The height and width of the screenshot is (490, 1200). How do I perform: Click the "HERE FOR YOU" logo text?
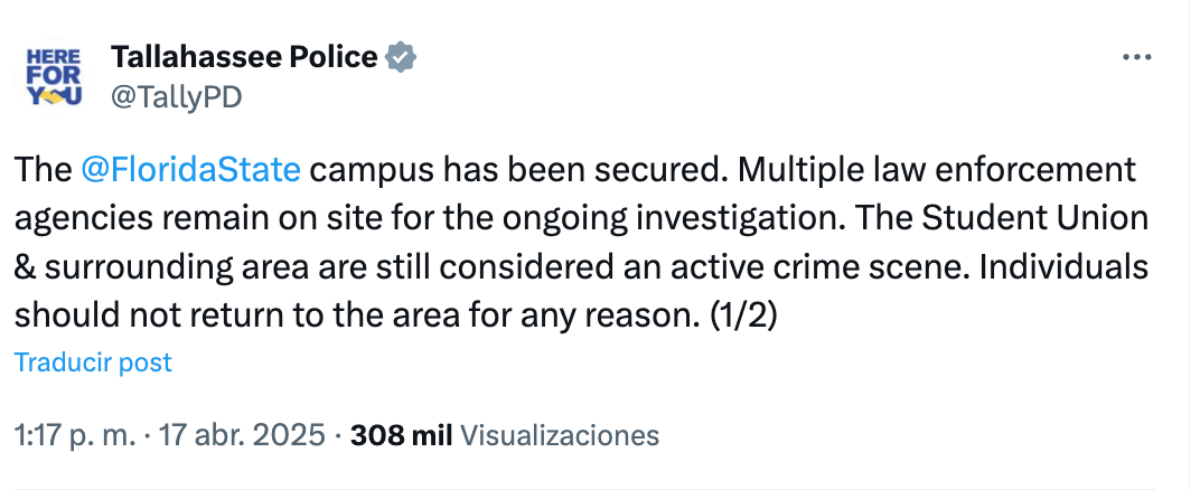(51, 75)
